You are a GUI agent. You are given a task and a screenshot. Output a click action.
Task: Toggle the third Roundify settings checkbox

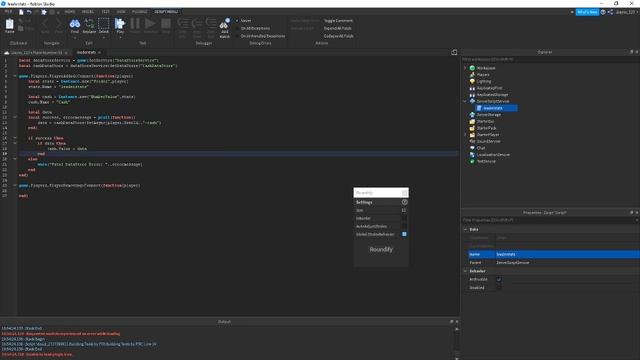click(404, 227)
